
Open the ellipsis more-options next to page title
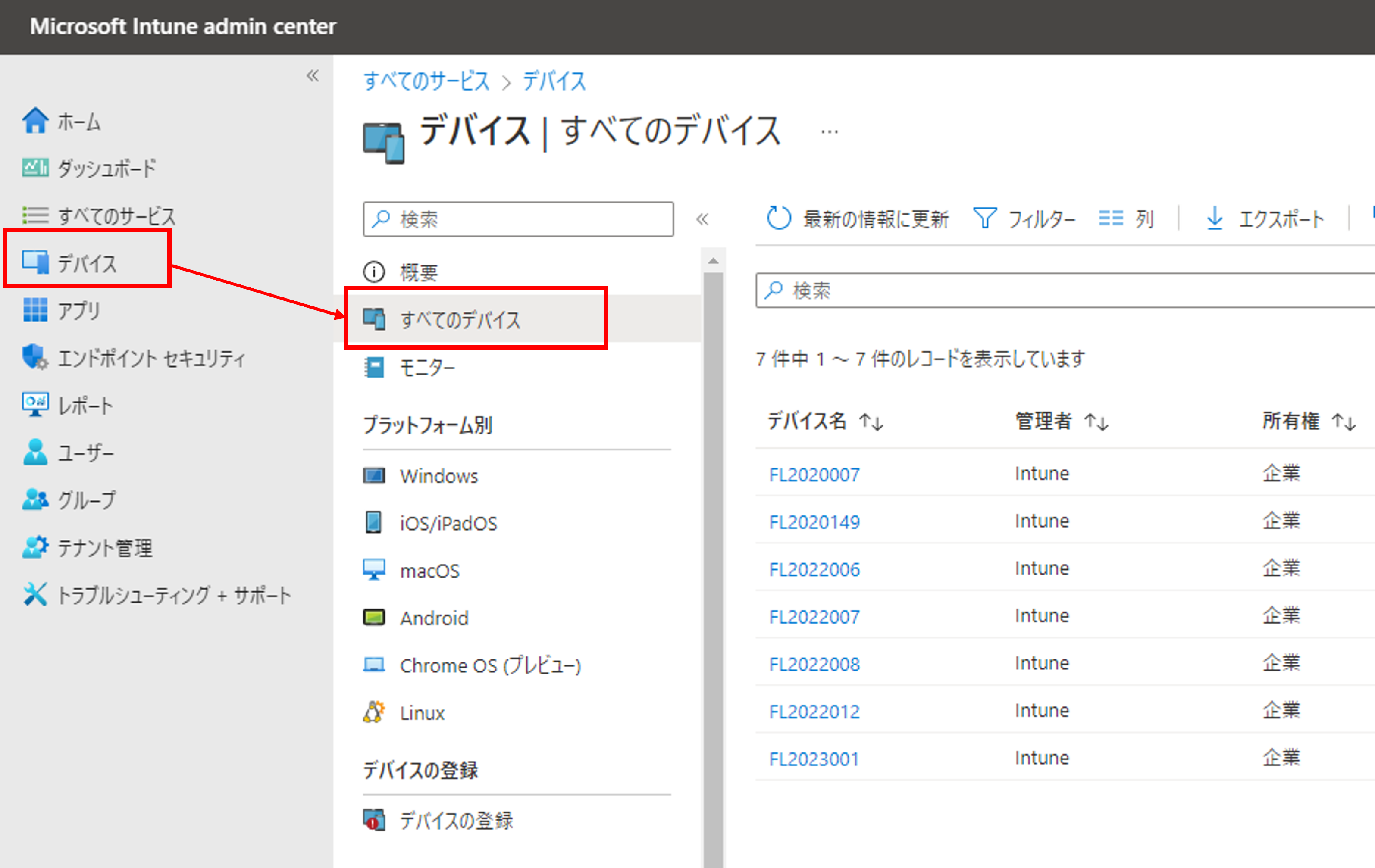click(829, 132)
